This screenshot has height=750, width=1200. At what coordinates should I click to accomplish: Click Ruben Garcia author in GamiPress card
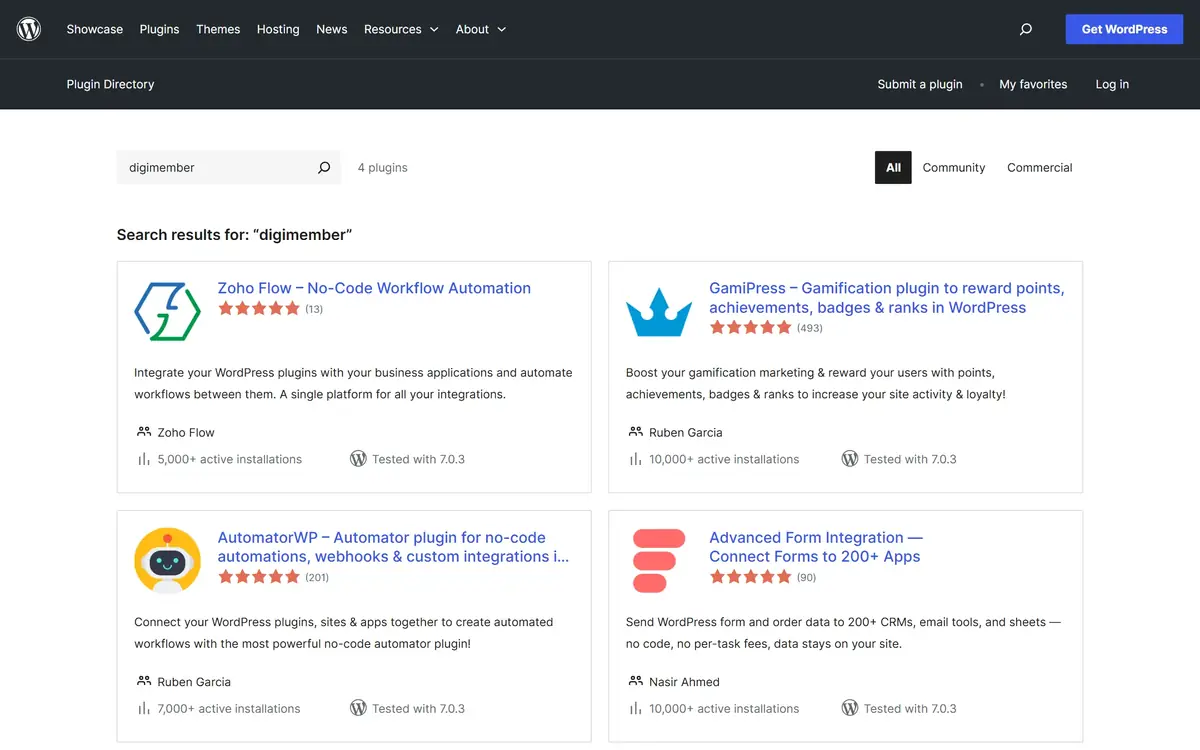pyautogui.click(x=686, y=432)
